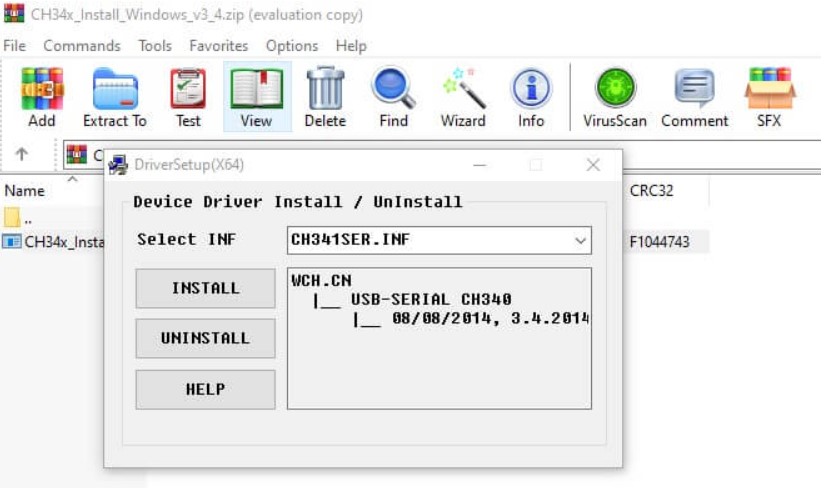Expand the Select INF dropdown

click(x=580, y=241)
